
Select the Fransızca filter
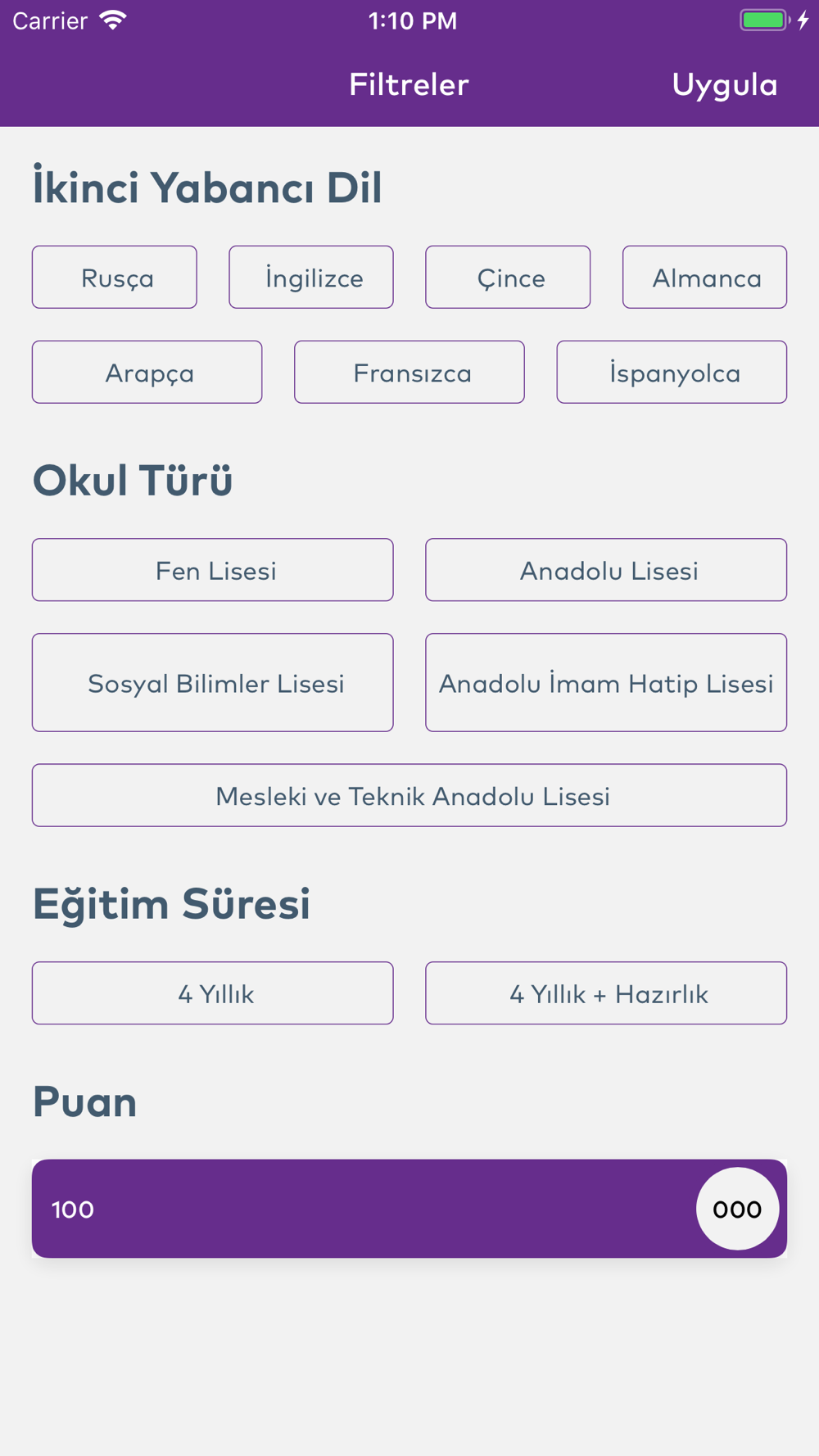click(x=409, y=373)
